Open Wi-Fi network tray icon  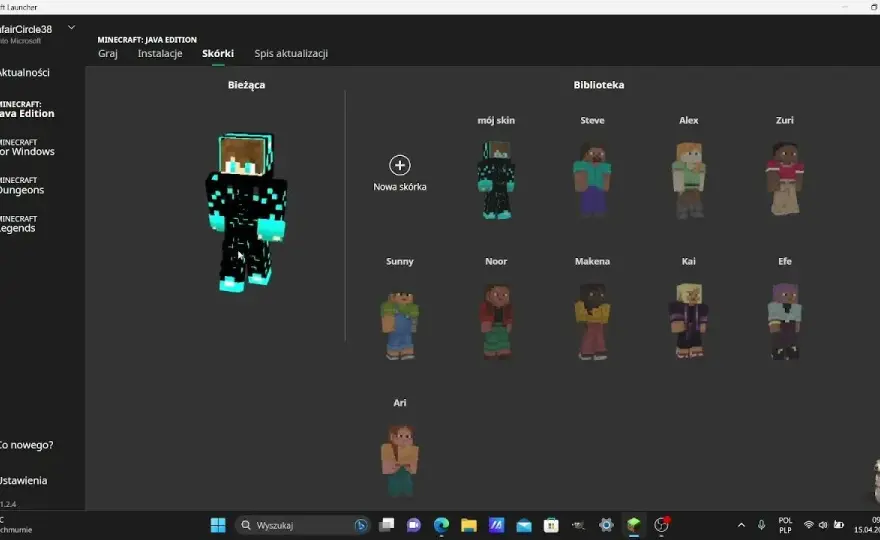809,525
